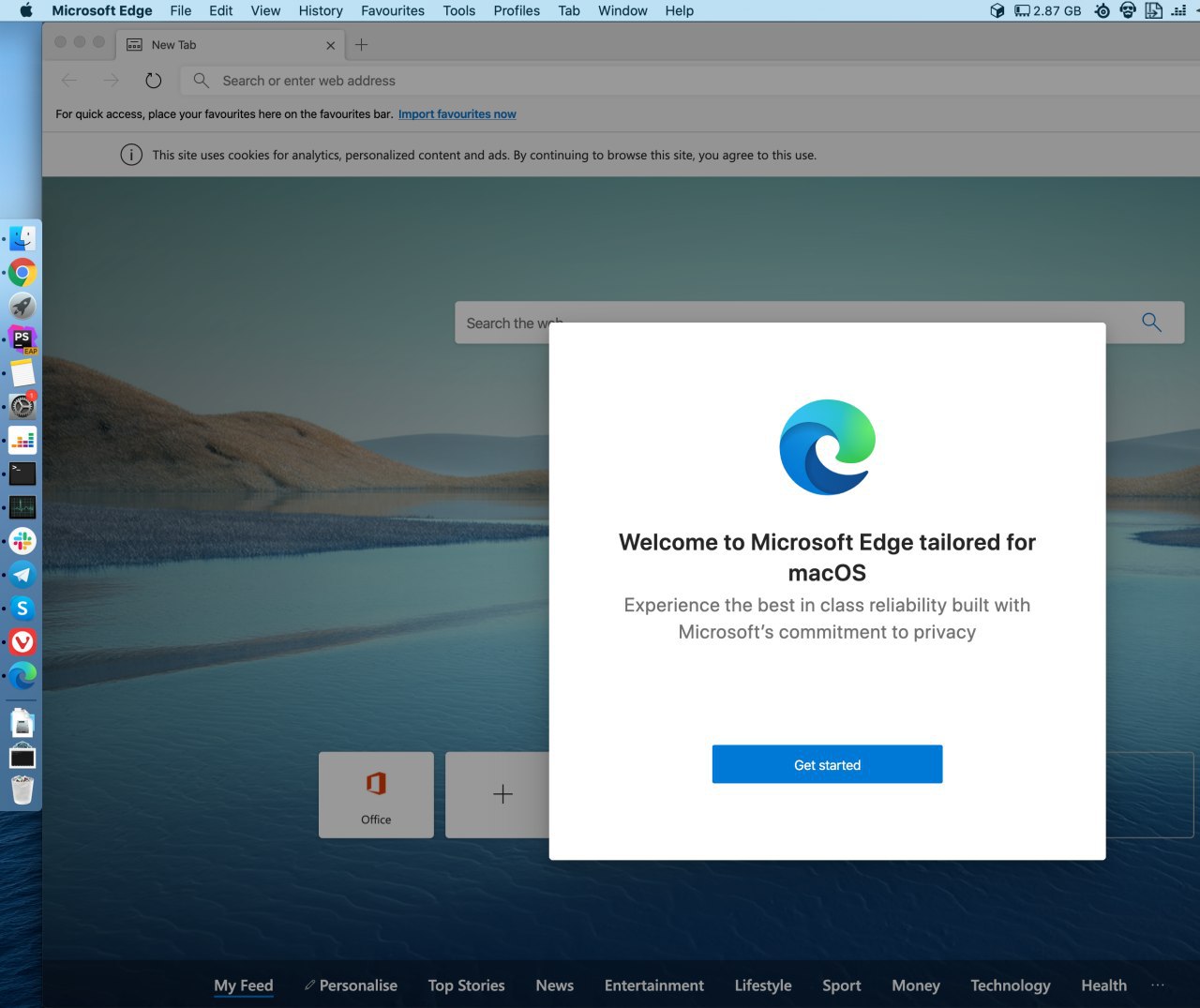Reload the page with the refresh icon
1200x1008 pixels.
[154, 81]
